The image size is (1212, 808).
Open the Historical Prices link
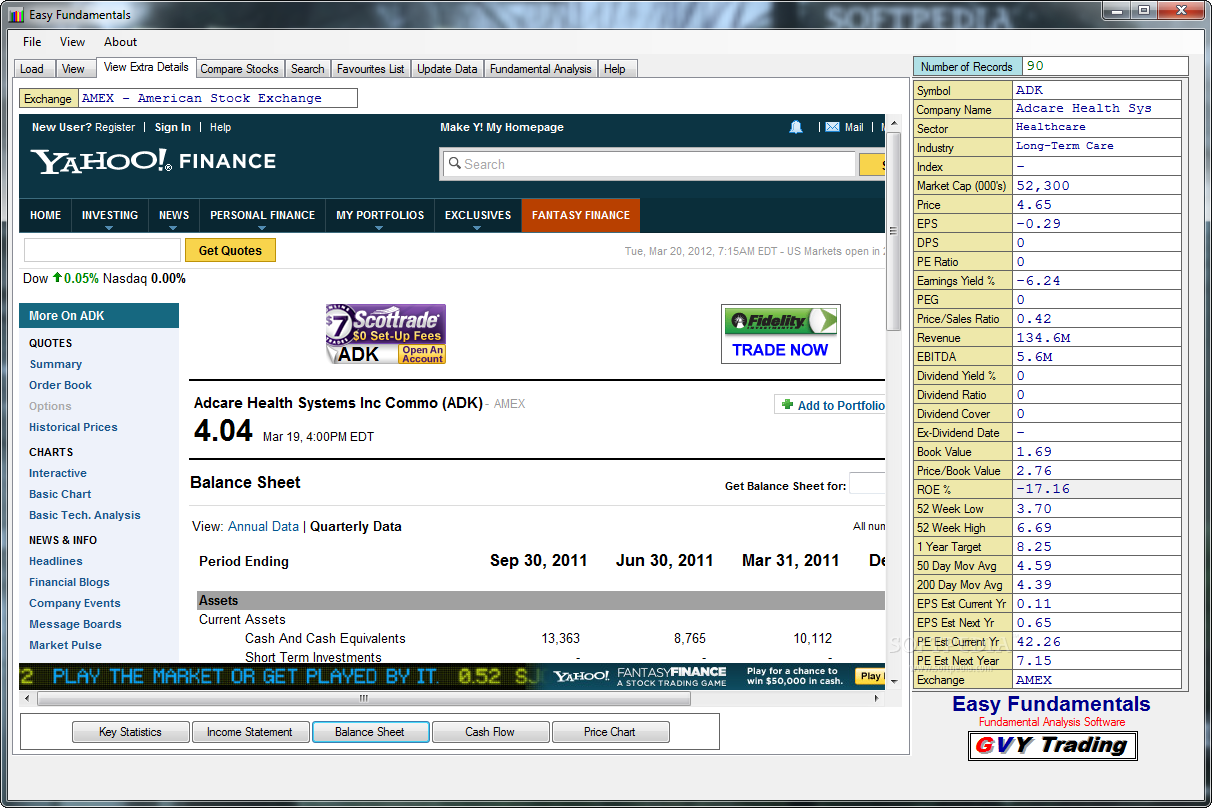click(73, 427)
